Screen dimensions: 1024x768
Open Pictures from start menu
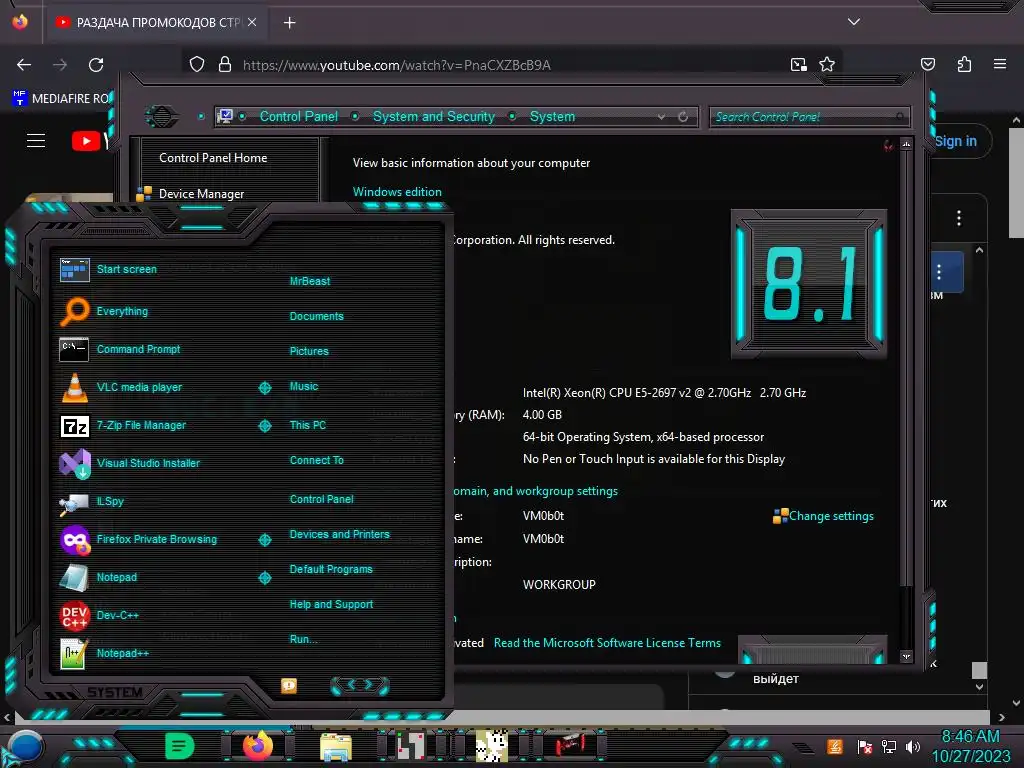click(310, 351)
